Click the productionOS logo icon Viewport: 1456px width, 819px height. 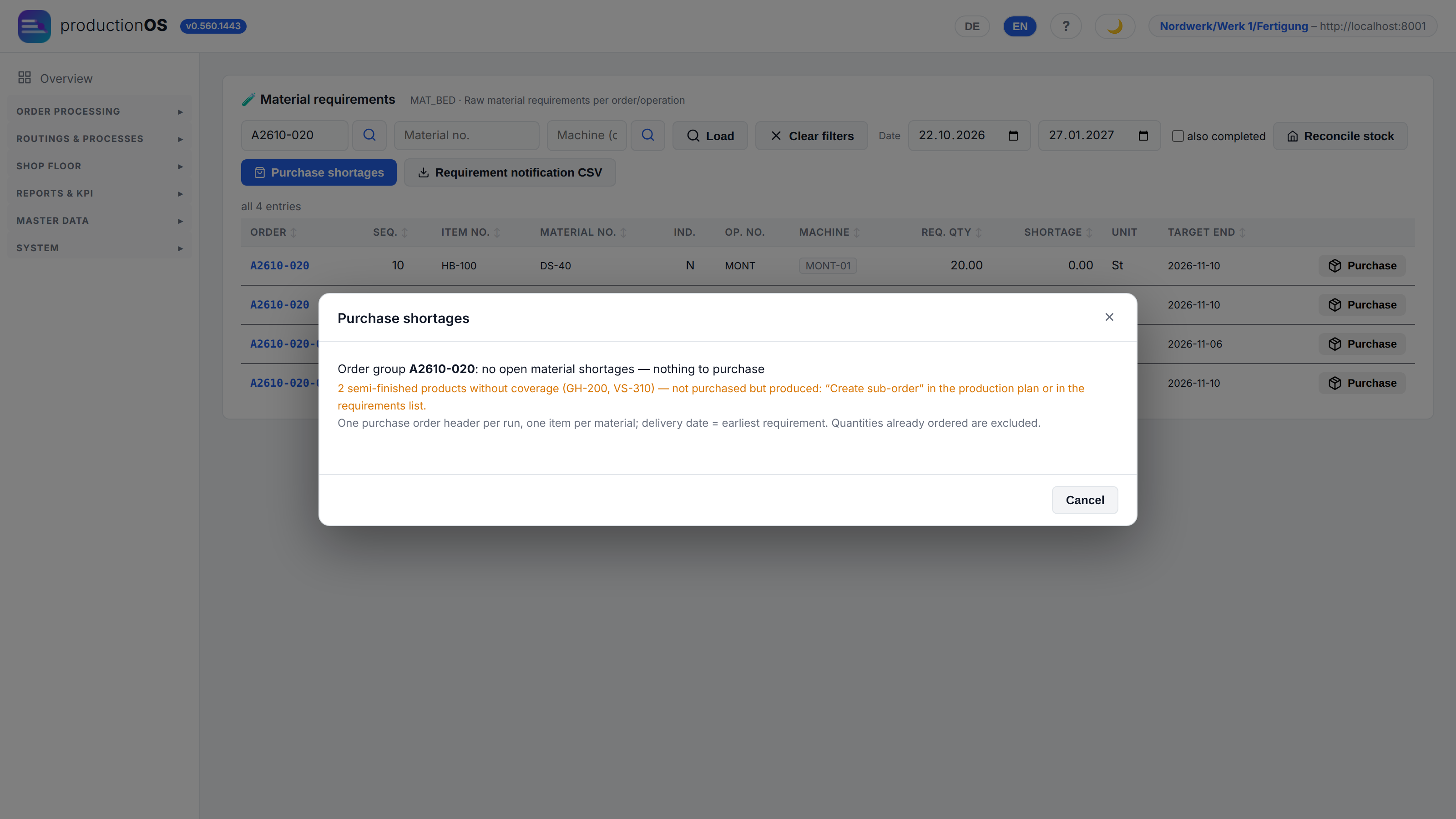pyautogui.click(x=34, y=26)
